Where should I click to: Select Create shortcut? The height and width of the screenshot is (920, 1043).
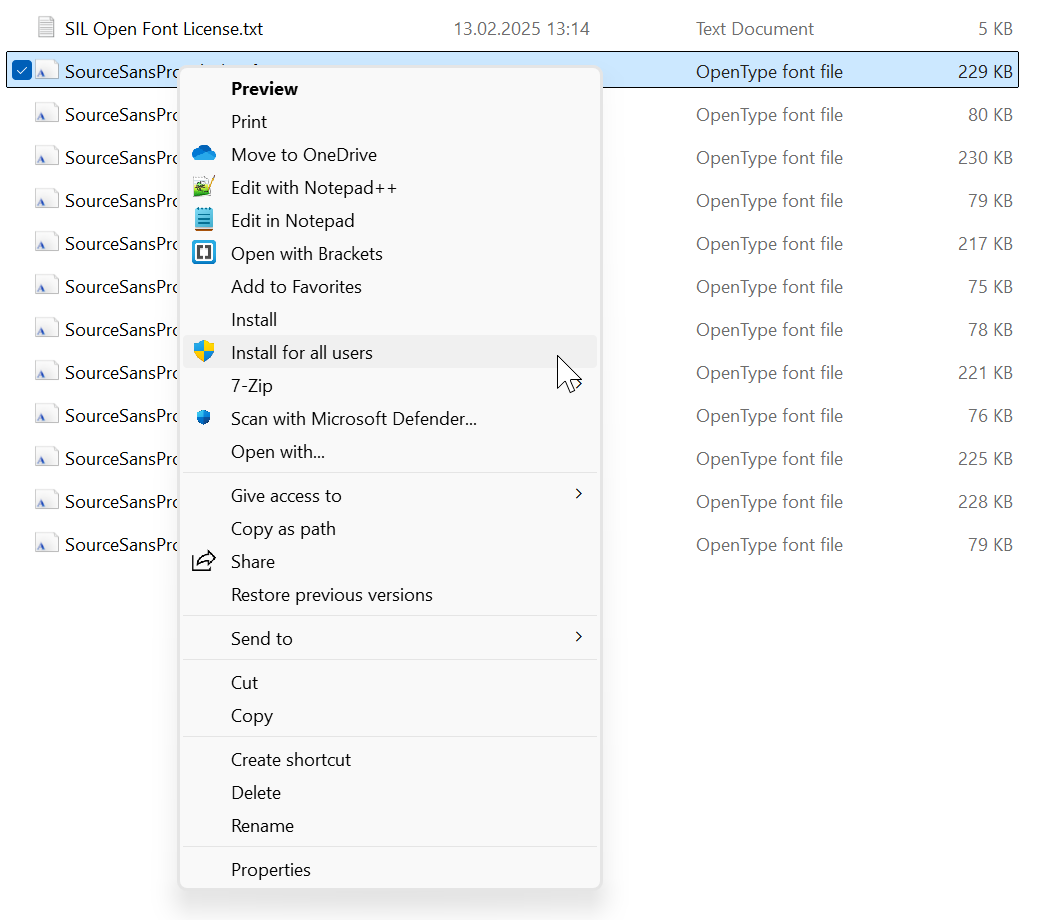[x=390, y=760]
